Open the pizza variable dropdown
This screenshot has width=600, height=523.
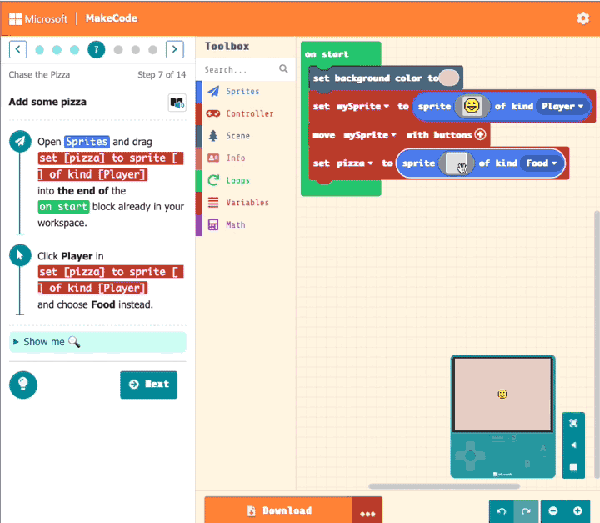(354, 163)
